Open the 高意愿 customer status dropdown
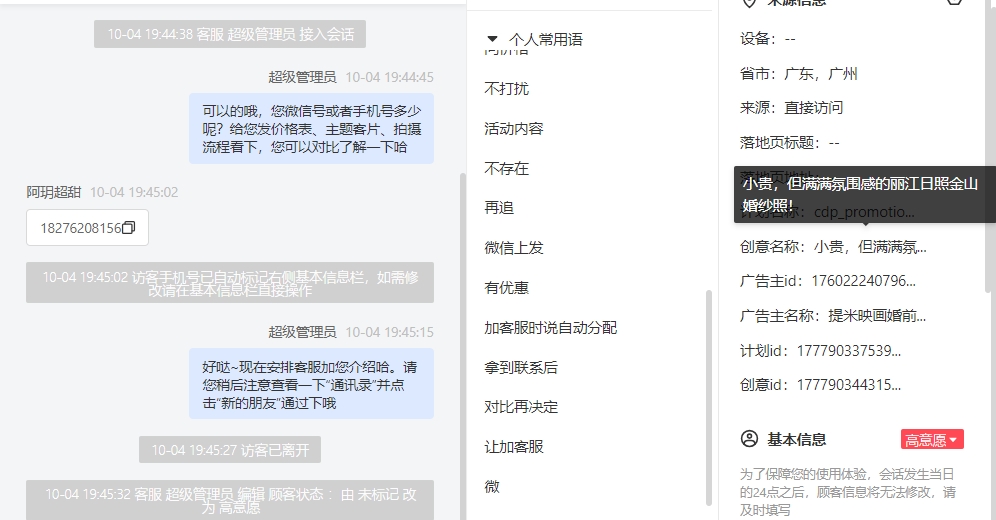This screenshot has width=996, height=520. (932, 439)
